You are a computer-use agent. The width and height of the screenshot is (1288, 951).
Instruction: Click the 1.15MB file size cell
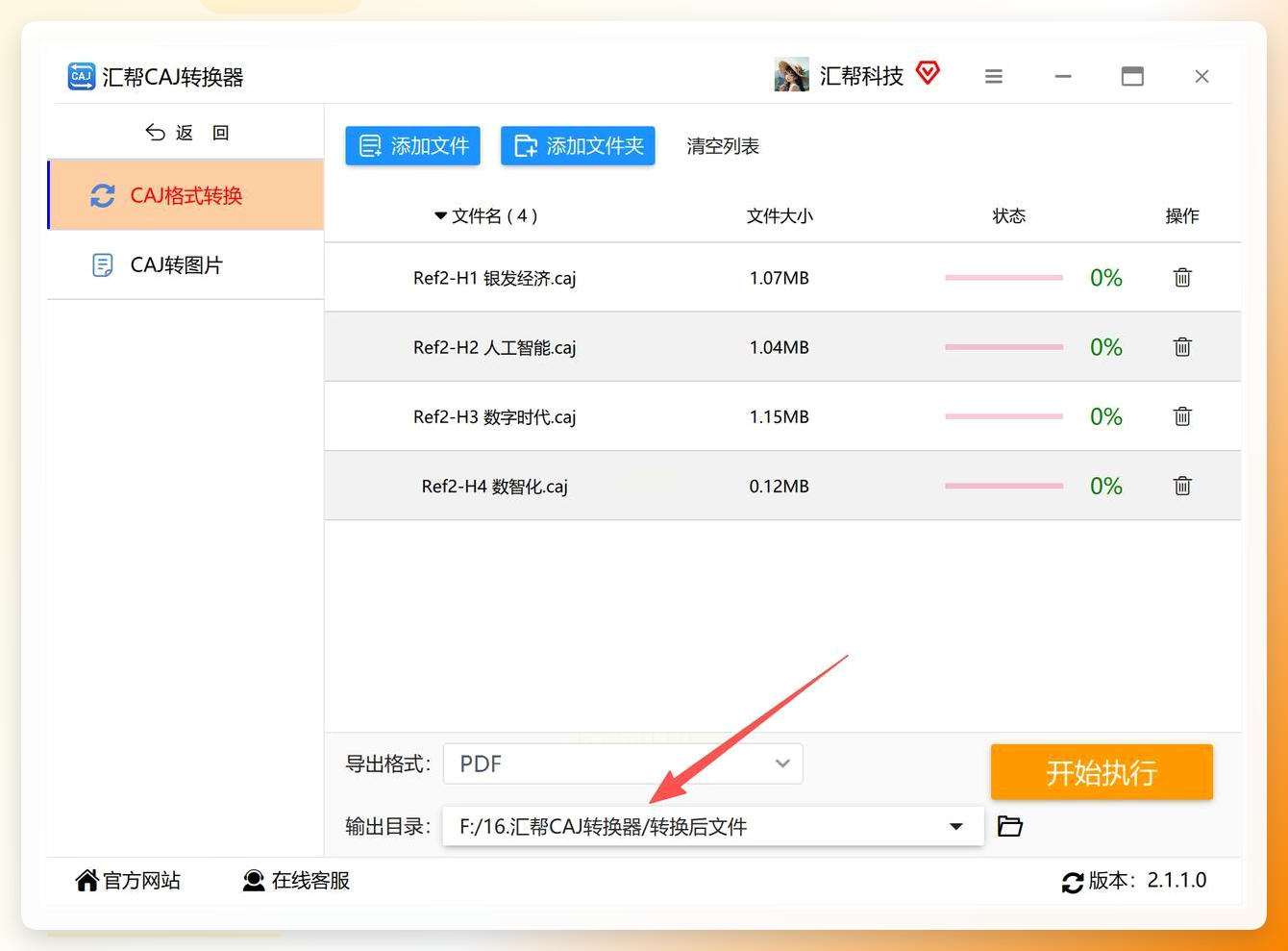(780, 416)
